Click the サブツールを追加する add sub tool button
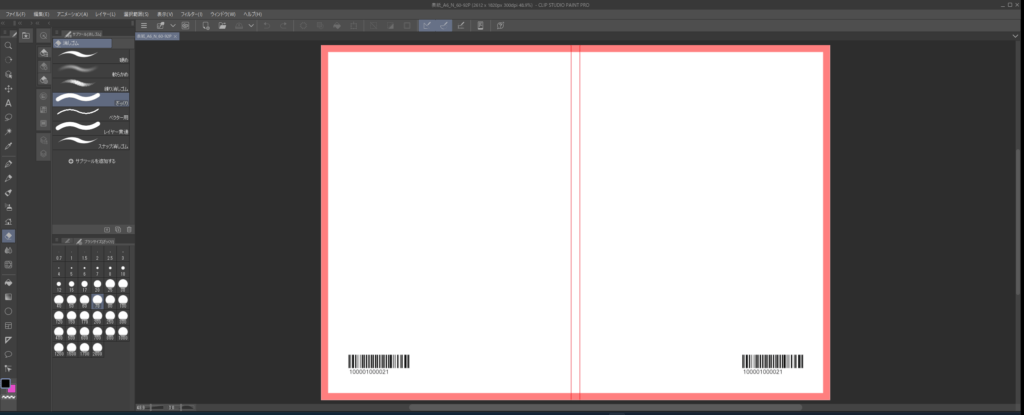Viewport: 1024px width, 415px height. pyautogui.click(x=92, y=161)
